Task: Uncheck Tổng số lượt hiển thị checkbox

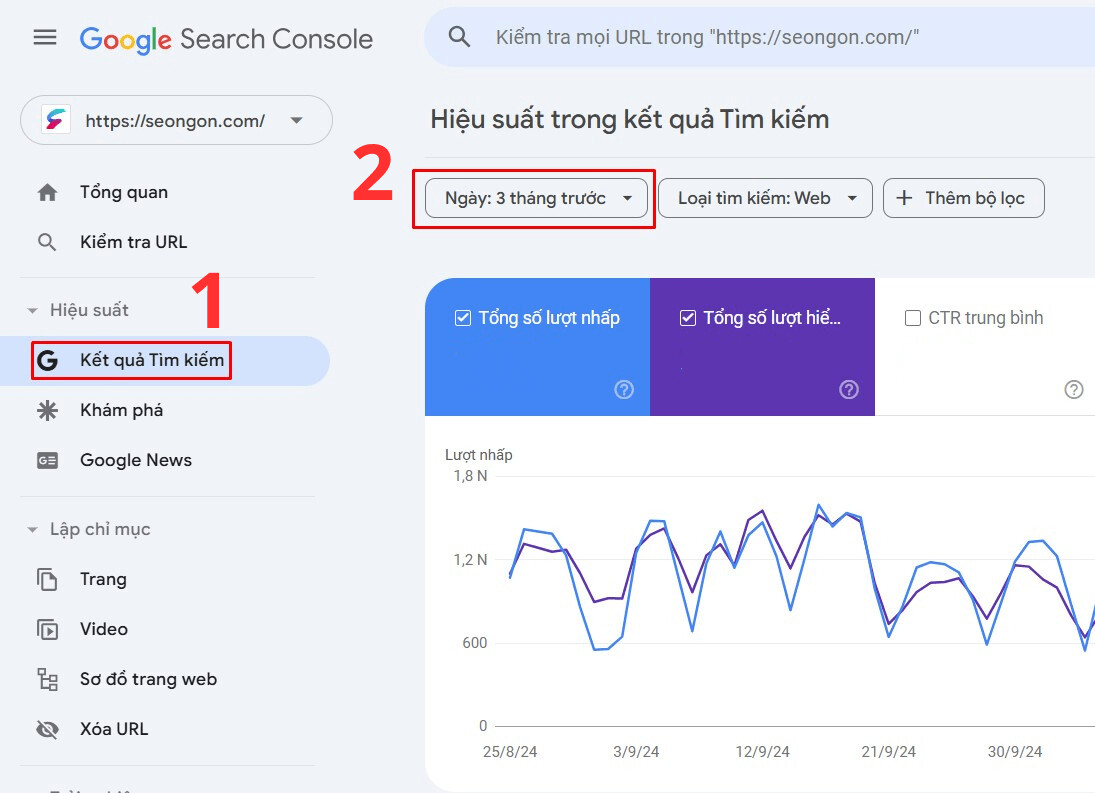Action: 687,318
